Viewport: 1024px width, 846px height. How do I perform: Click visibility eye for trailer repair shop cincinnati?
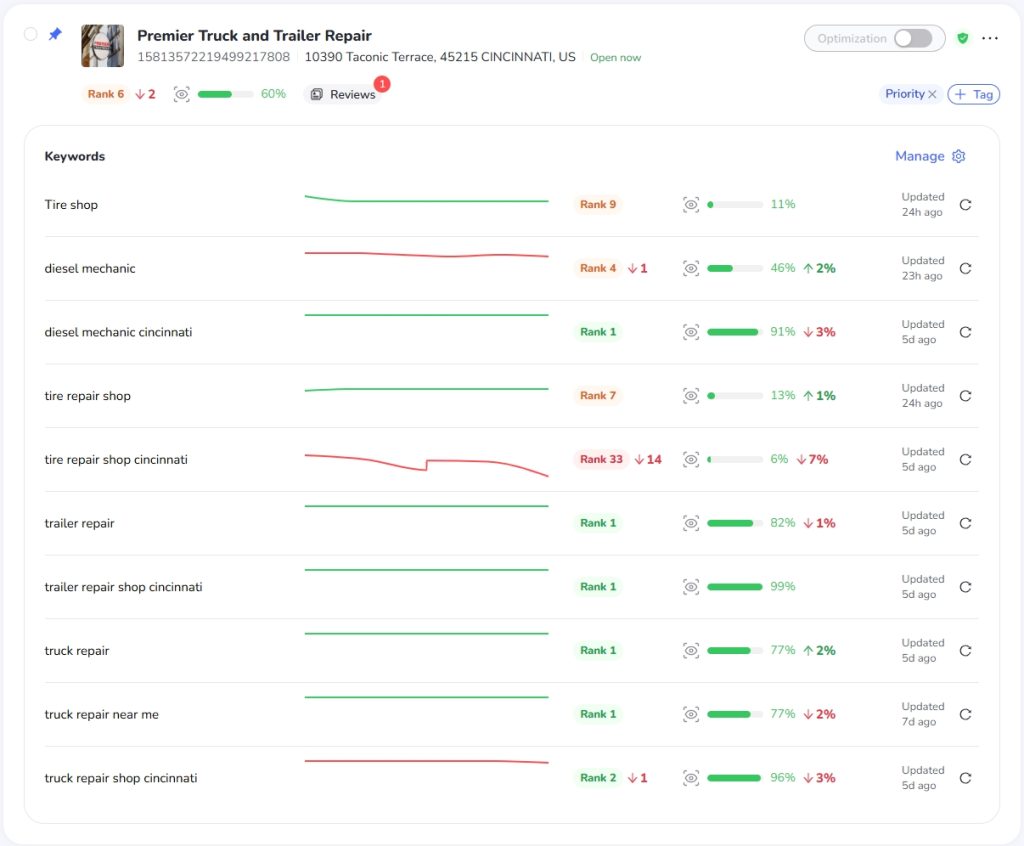[x=691, y=587]
